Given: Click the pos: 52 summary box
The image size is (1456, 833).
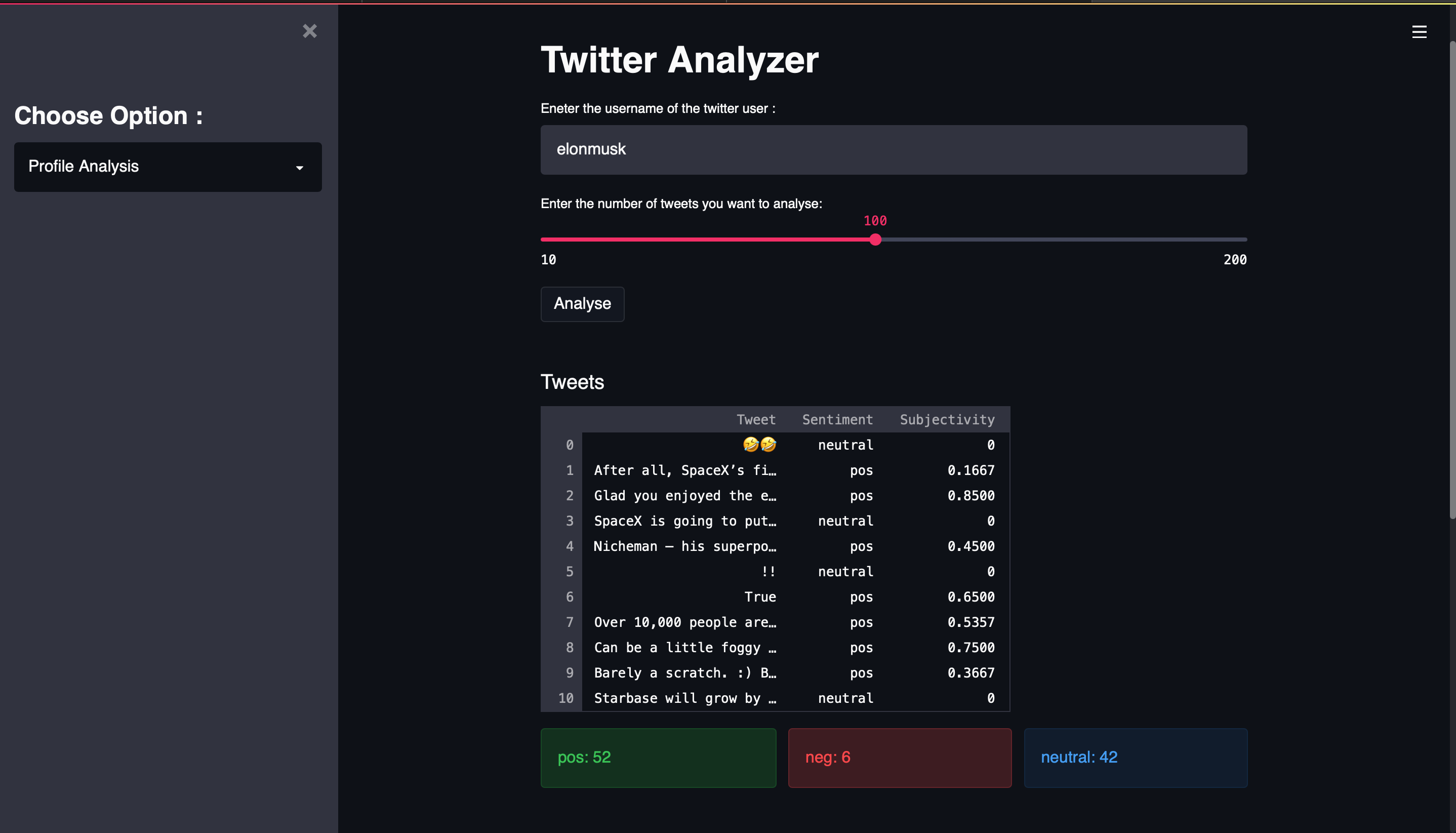Looking at the screenshot, I should [658, 758].
